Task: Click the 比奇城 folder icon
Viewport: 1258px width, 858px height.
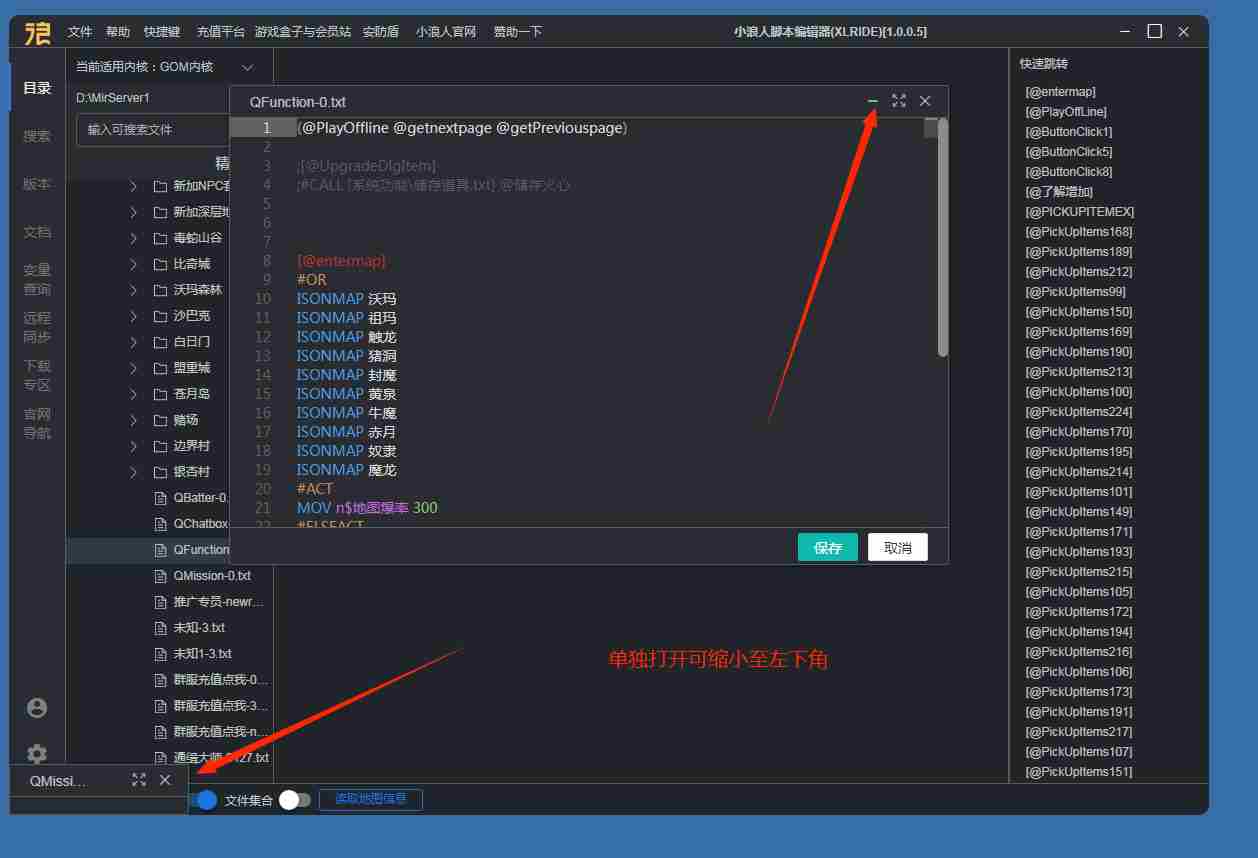Action: [x=159, y=264]
